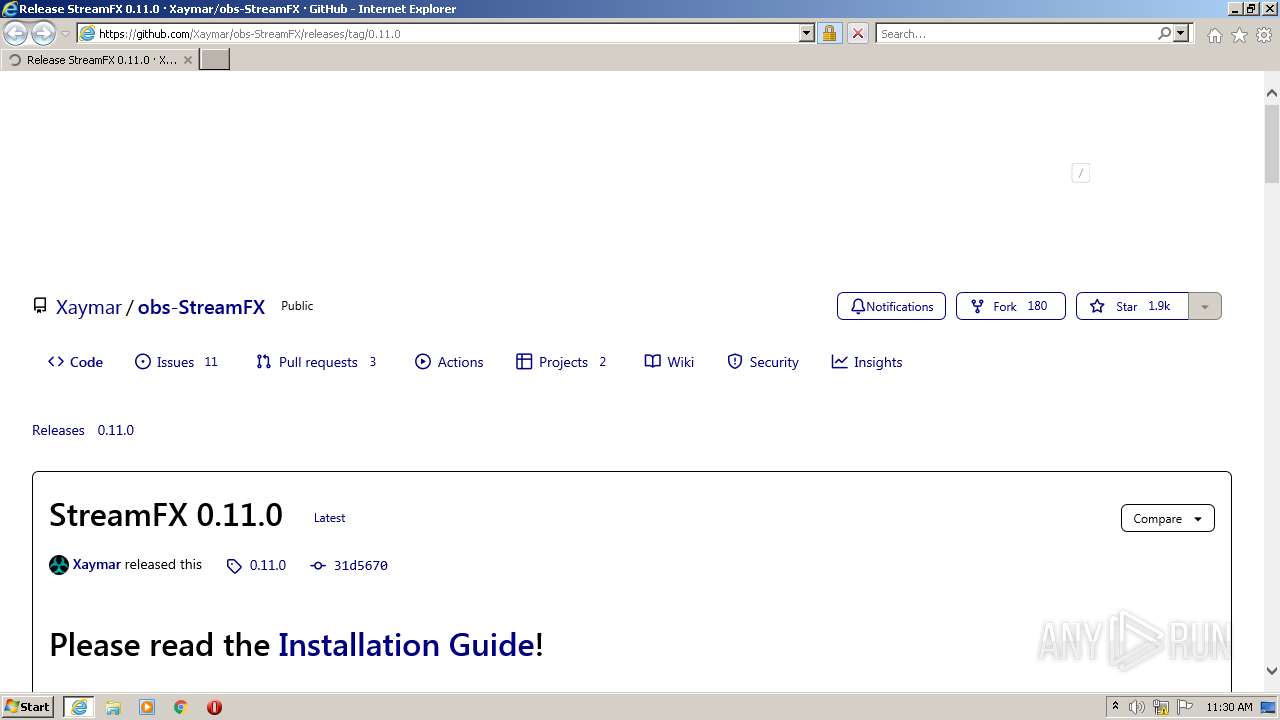
Task: Open the Wiki tab
Action: pos(669,362)
